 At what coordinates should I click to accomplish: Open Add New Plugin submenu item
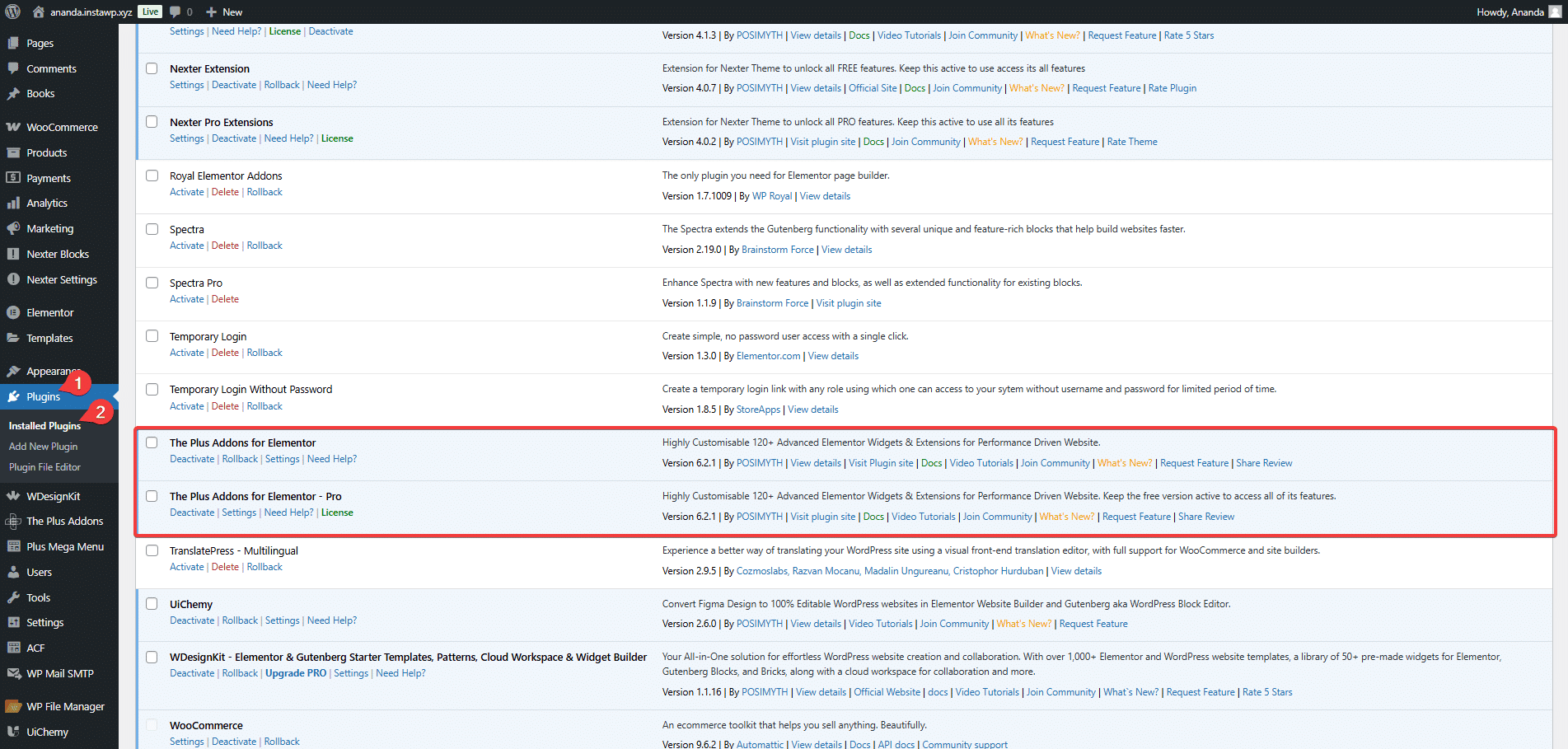pos(43,447)
